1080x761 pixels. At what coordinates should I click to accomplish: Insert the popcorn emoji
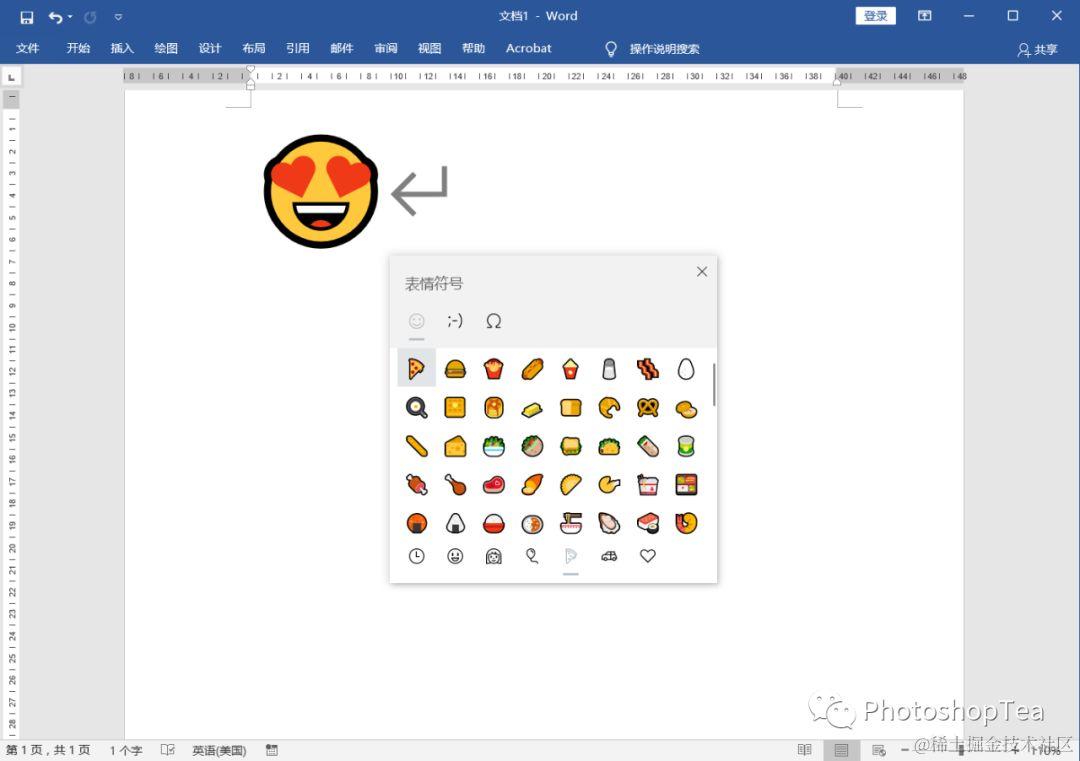point(570,369)
